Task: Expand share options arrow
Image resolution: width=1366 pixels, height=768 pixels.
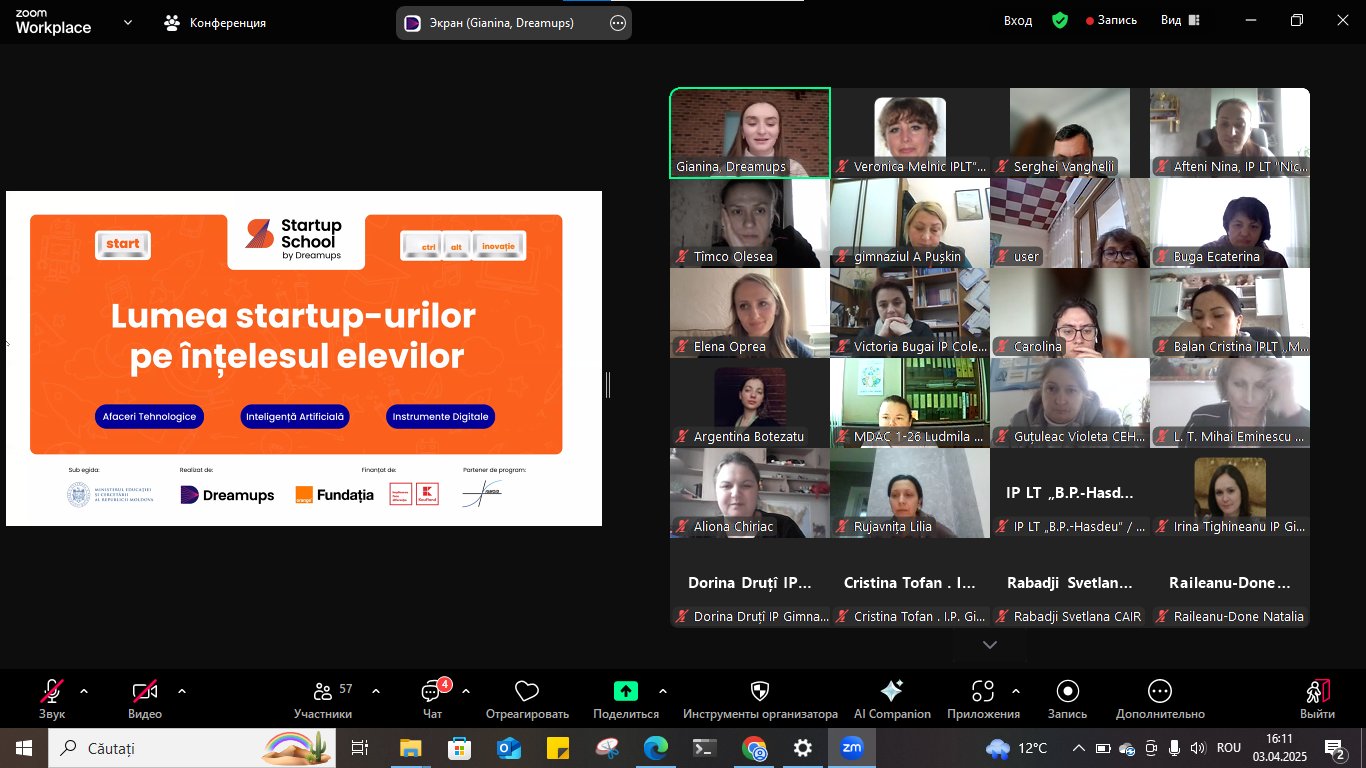Action: coord(663,691)
